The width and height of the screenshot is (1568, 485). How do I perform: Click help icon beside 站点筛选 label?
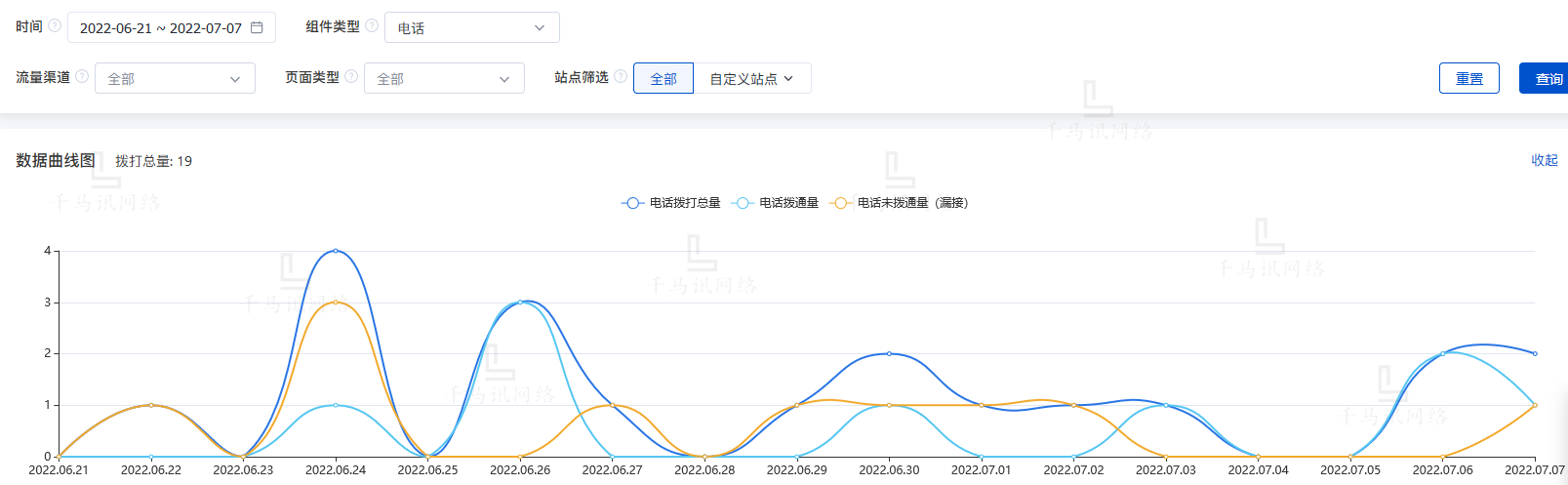[621, 77]
